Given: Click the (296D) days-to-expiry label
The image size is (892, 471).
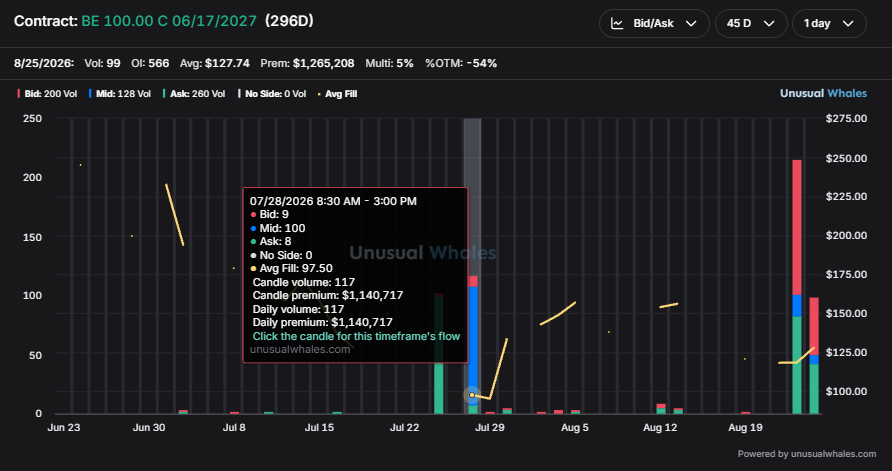Looking at the screenshot, I should 289,21.
